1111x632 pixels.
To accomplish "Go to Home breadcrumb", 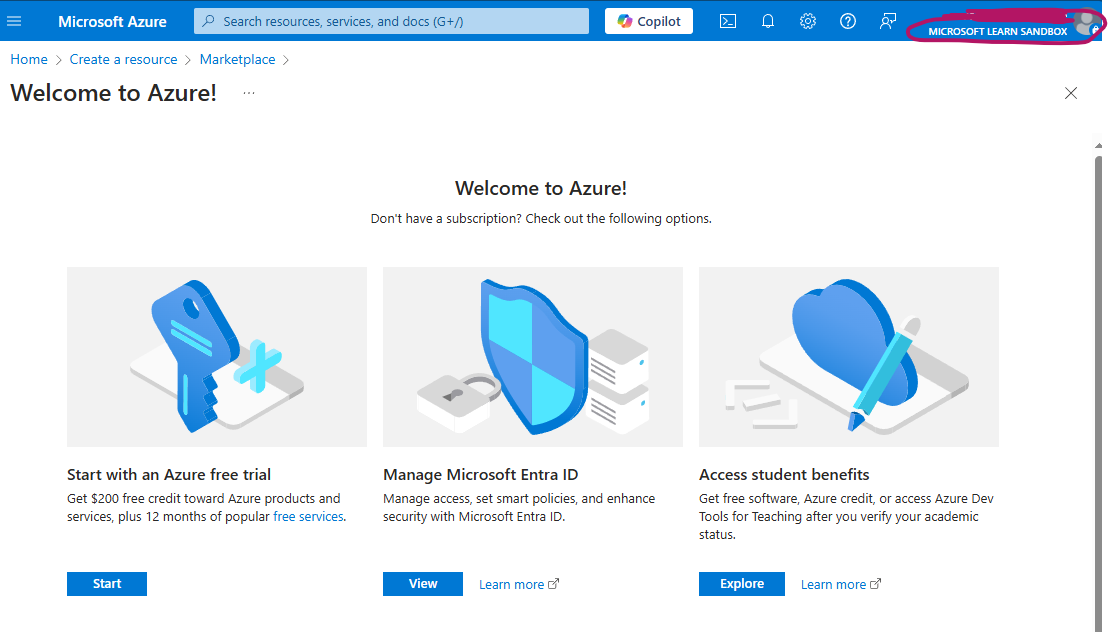I will pyautogui.click(x=29, y=60).
